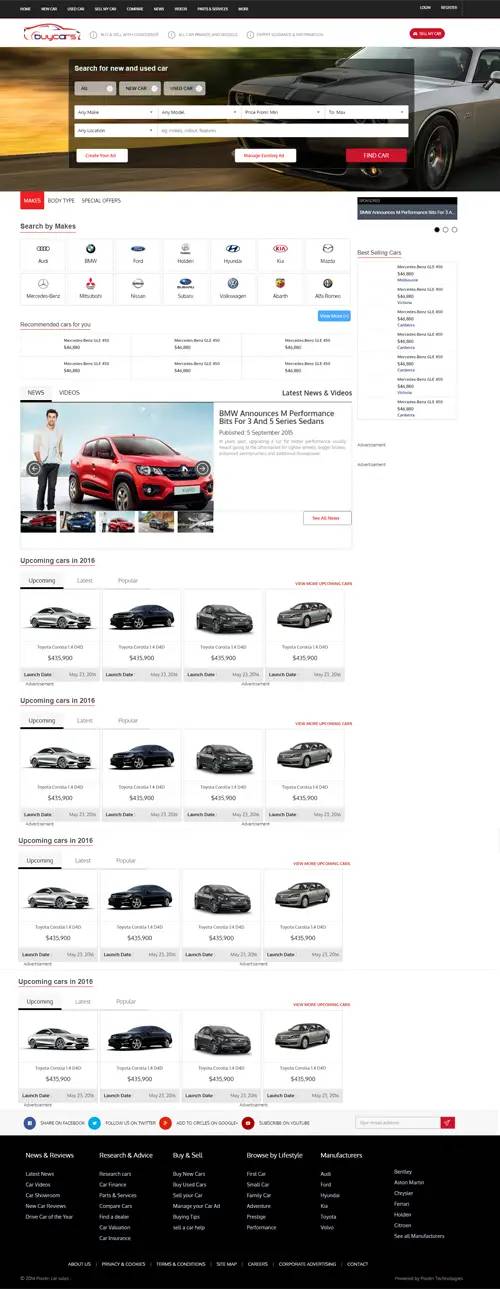Click the email address newsletter field
Screen dimensions: 500x1289
click(397, 1123)
